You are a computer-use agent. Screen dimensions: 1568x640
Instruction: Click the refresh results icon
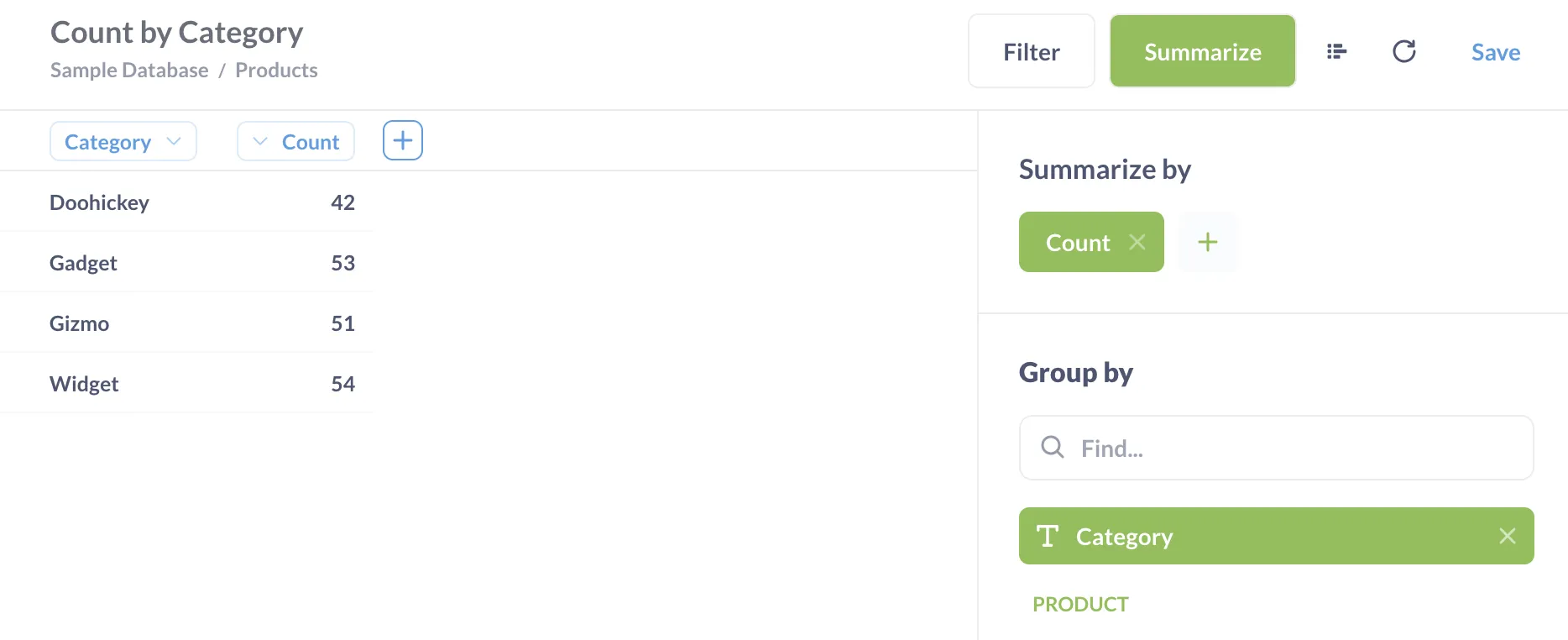click(x=1404, y=52)
